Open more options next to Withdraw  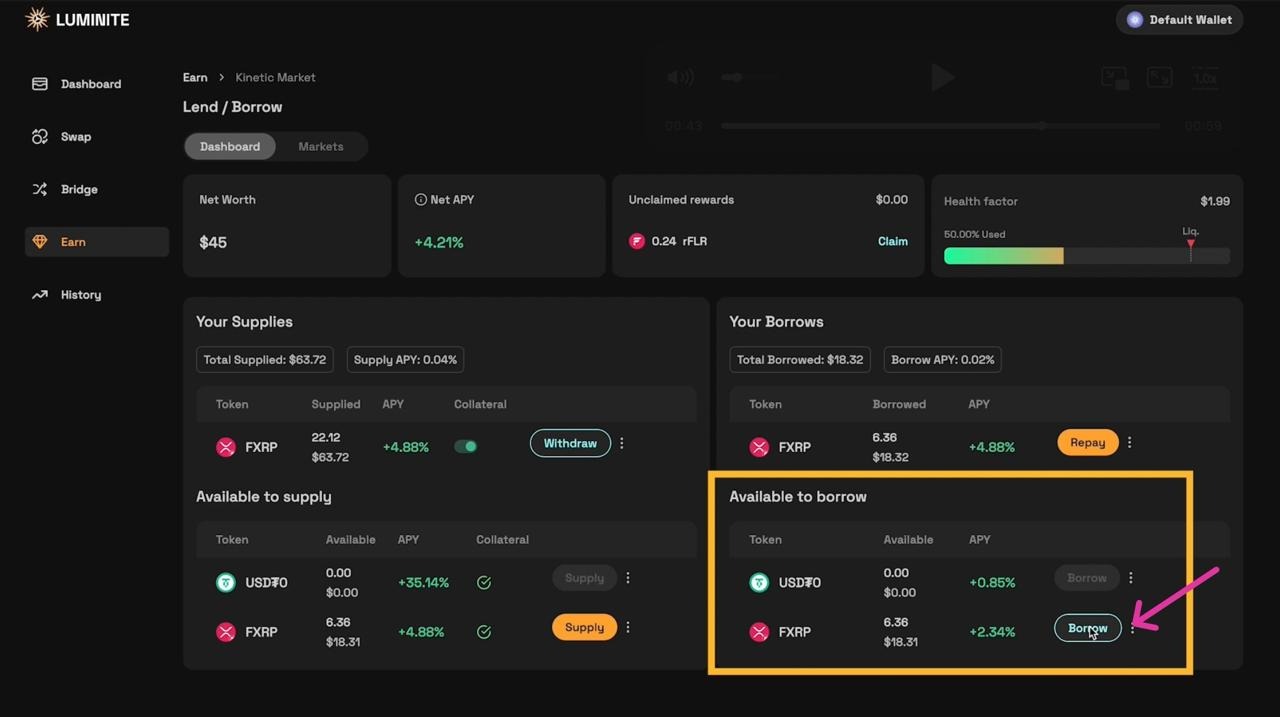[x=622, y=443]
